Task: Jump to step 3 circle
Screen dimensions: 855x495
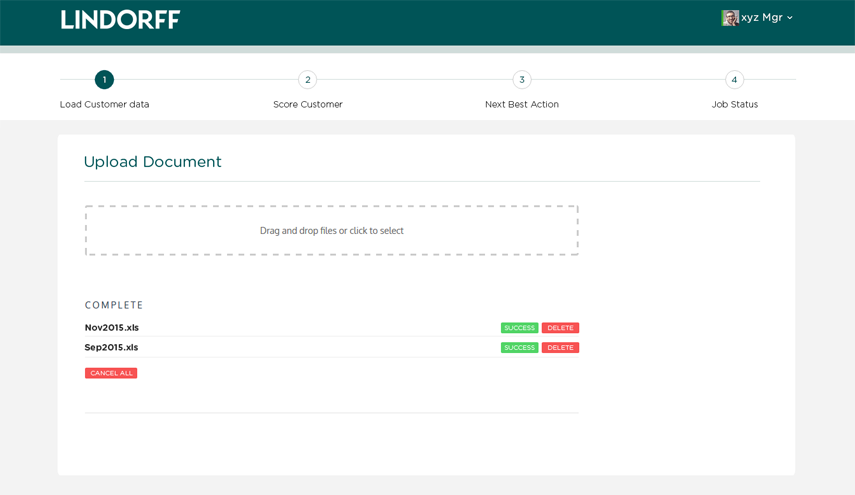Action: [521, 80]
